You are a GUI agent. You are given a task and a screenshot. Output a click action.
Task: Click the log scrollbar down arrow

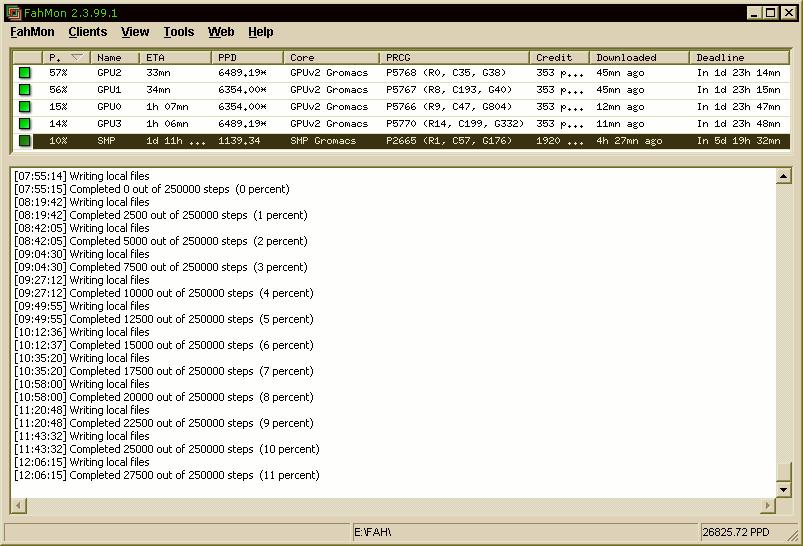[x=784, y=490]
